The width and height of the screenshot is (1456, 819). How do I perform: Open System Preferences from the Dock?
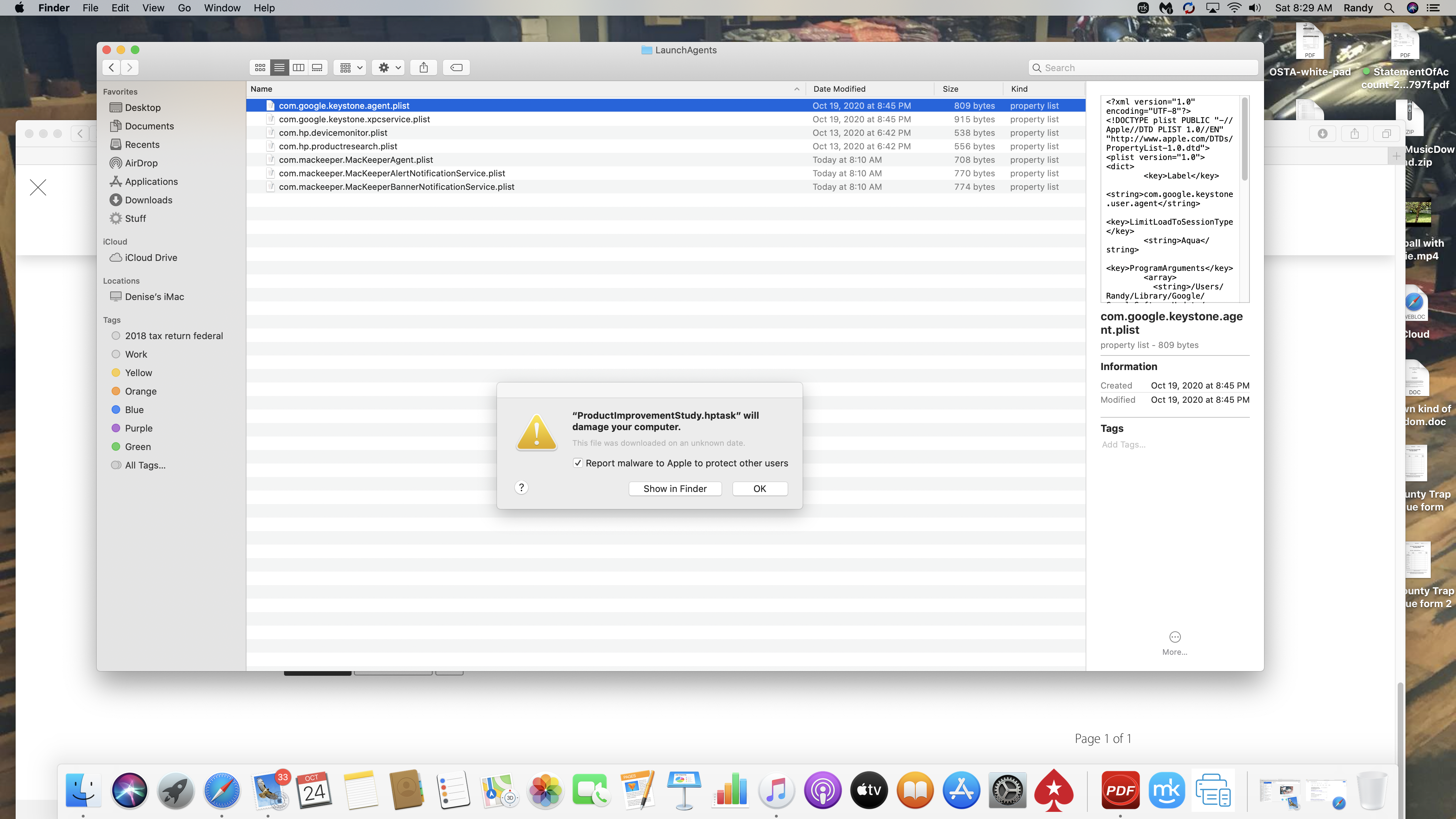[x=1007, y=790]
